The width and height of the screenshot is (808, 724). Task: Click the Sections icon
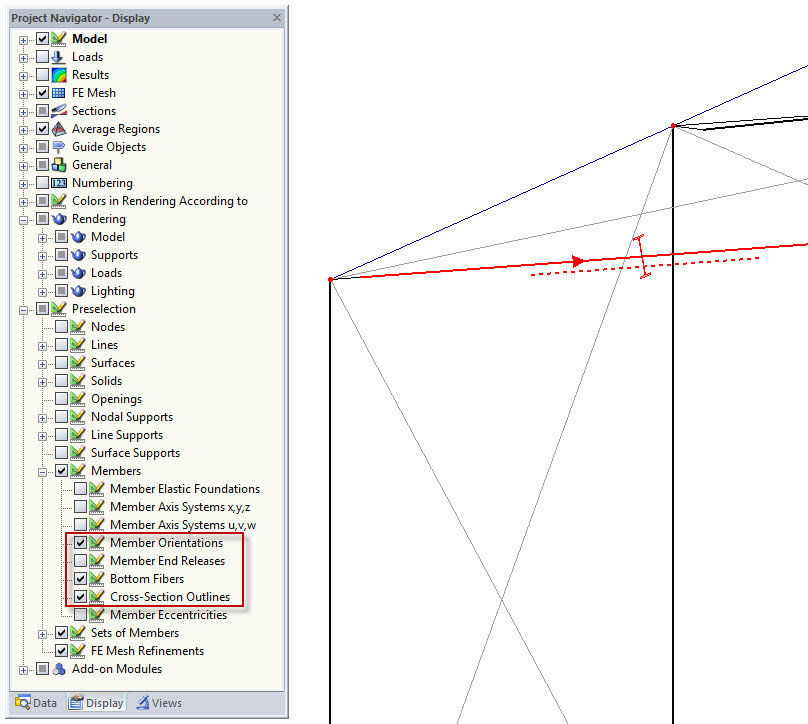click(59, 111)
